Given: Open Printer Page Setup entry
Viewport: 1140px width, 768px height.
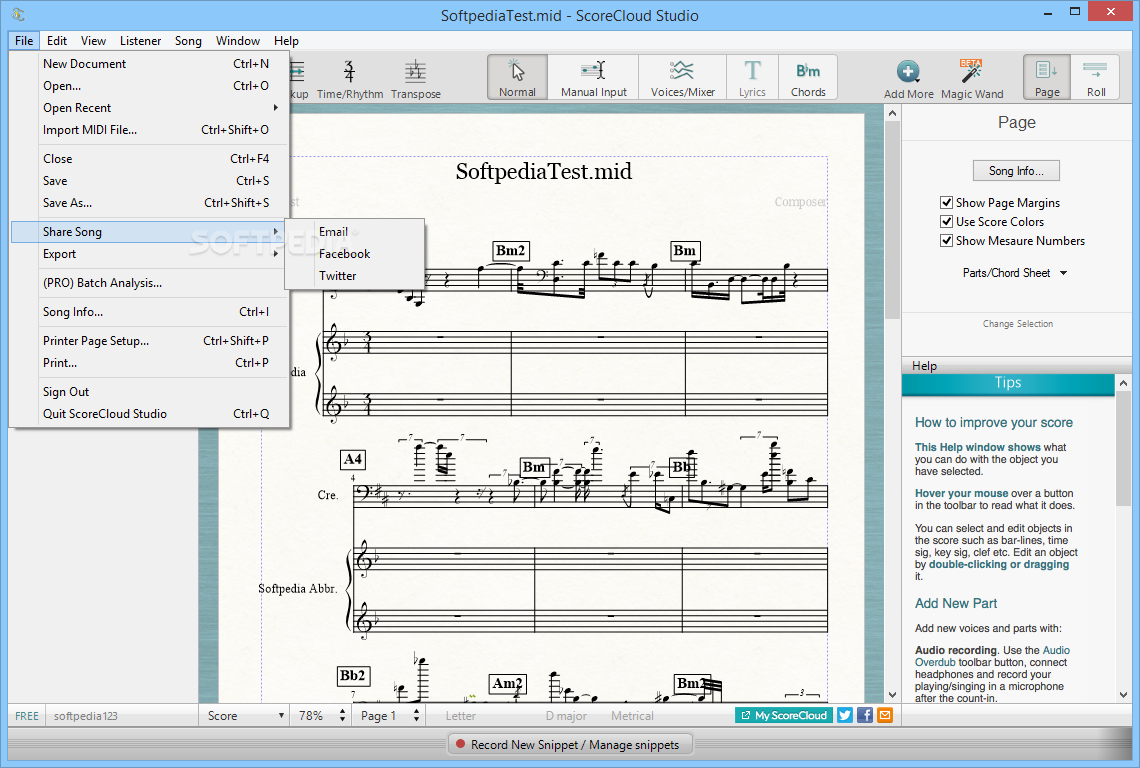Looking at the screenshot, I should point(150,340).
